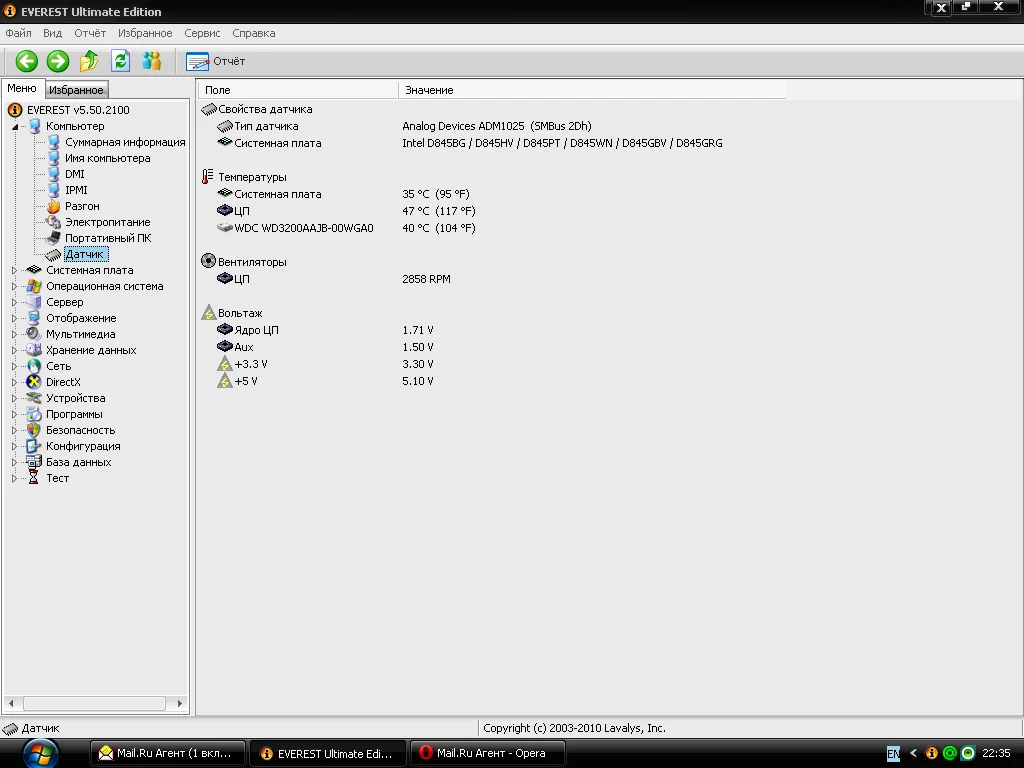Select Суммарная информация in the tree

coord(125,142)
